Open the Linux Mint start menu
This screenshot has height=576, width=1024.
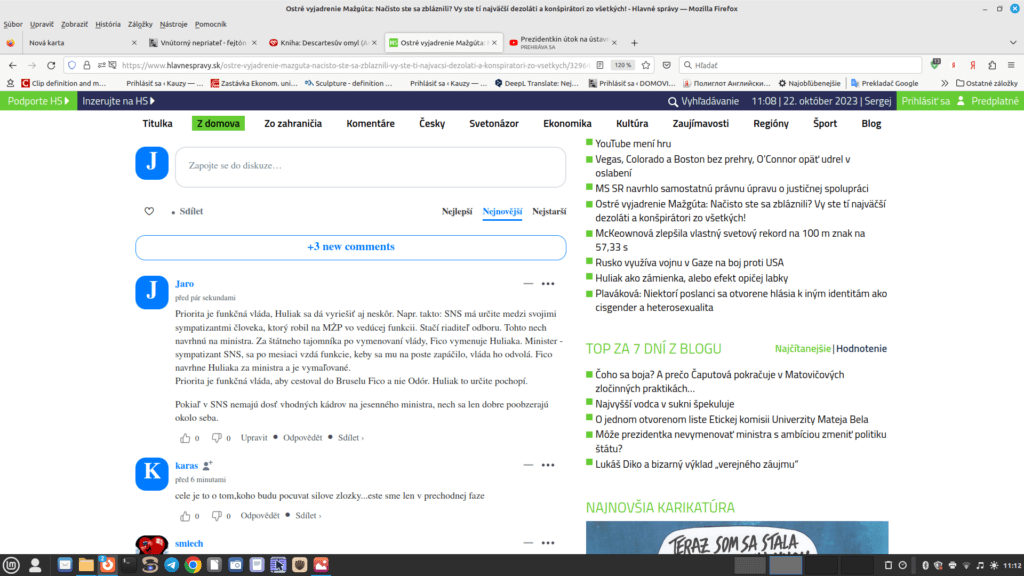[11, 565]
